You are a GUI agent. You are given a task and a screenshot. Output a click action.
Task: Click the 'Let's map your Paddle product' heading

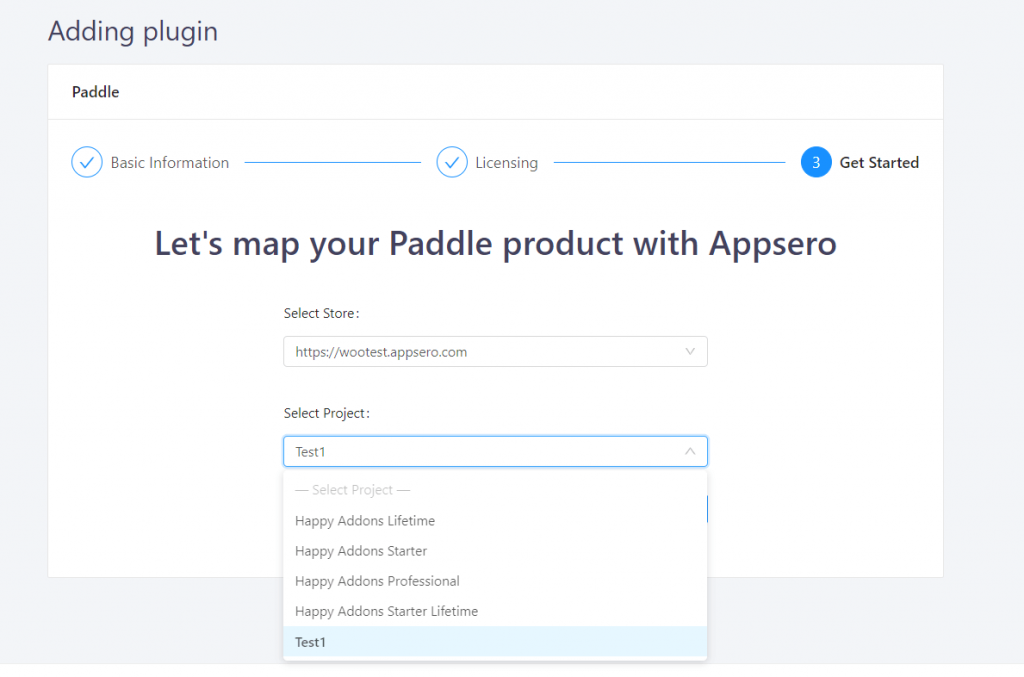tap(495, 244)
